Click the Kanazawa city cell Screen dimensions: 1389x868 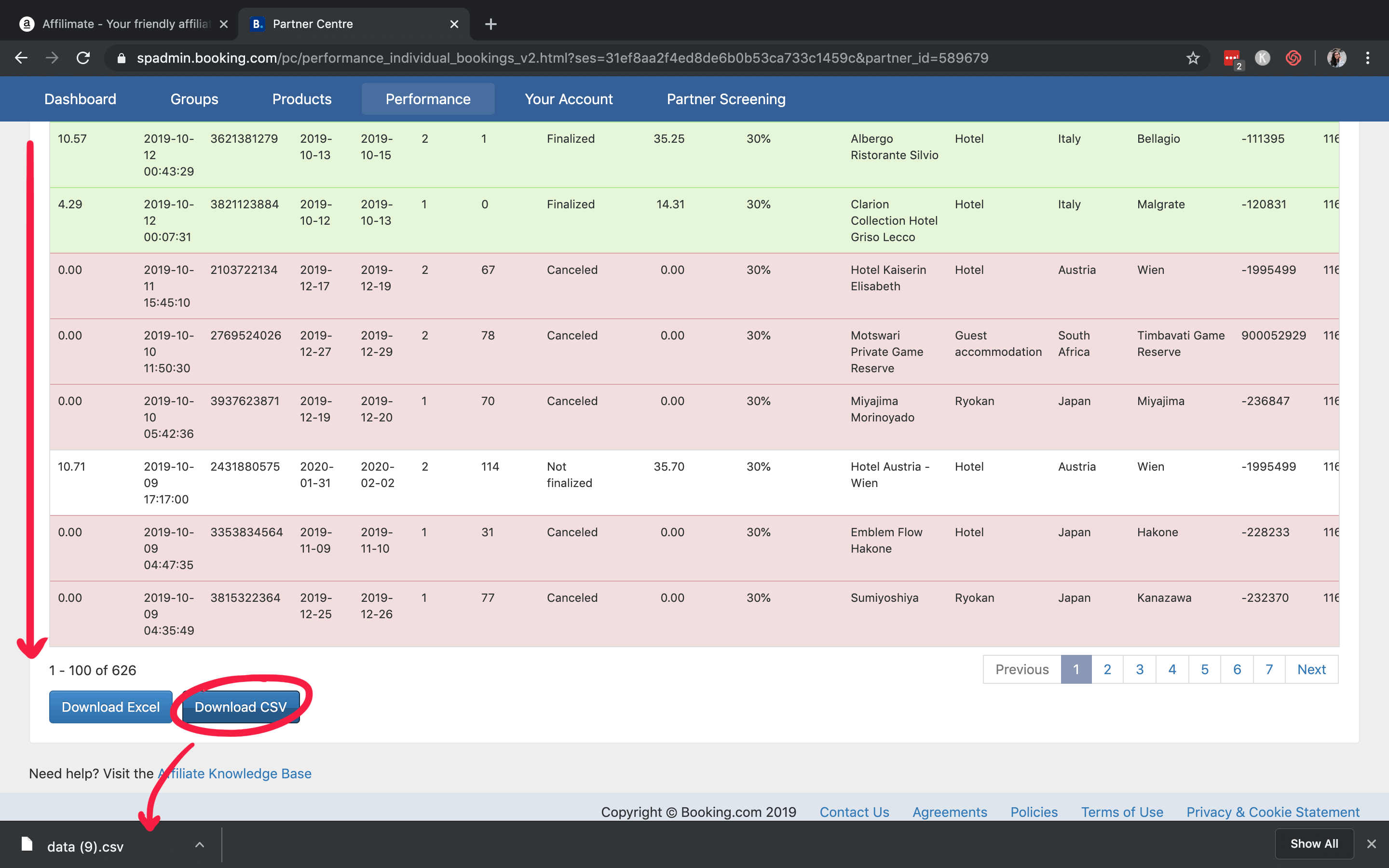point(1164,597)
